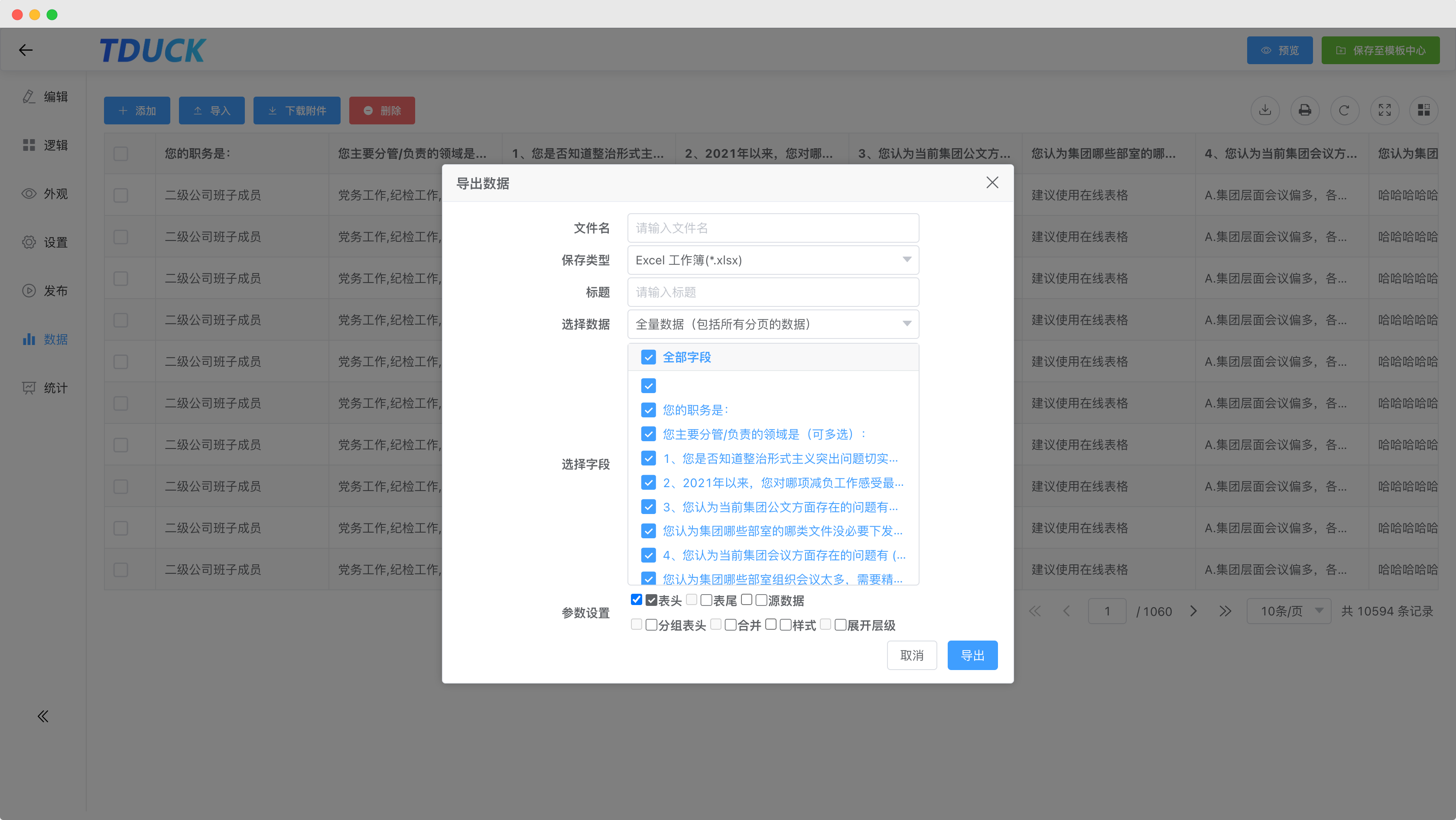Click the 预览 button

click(1280, 50)
